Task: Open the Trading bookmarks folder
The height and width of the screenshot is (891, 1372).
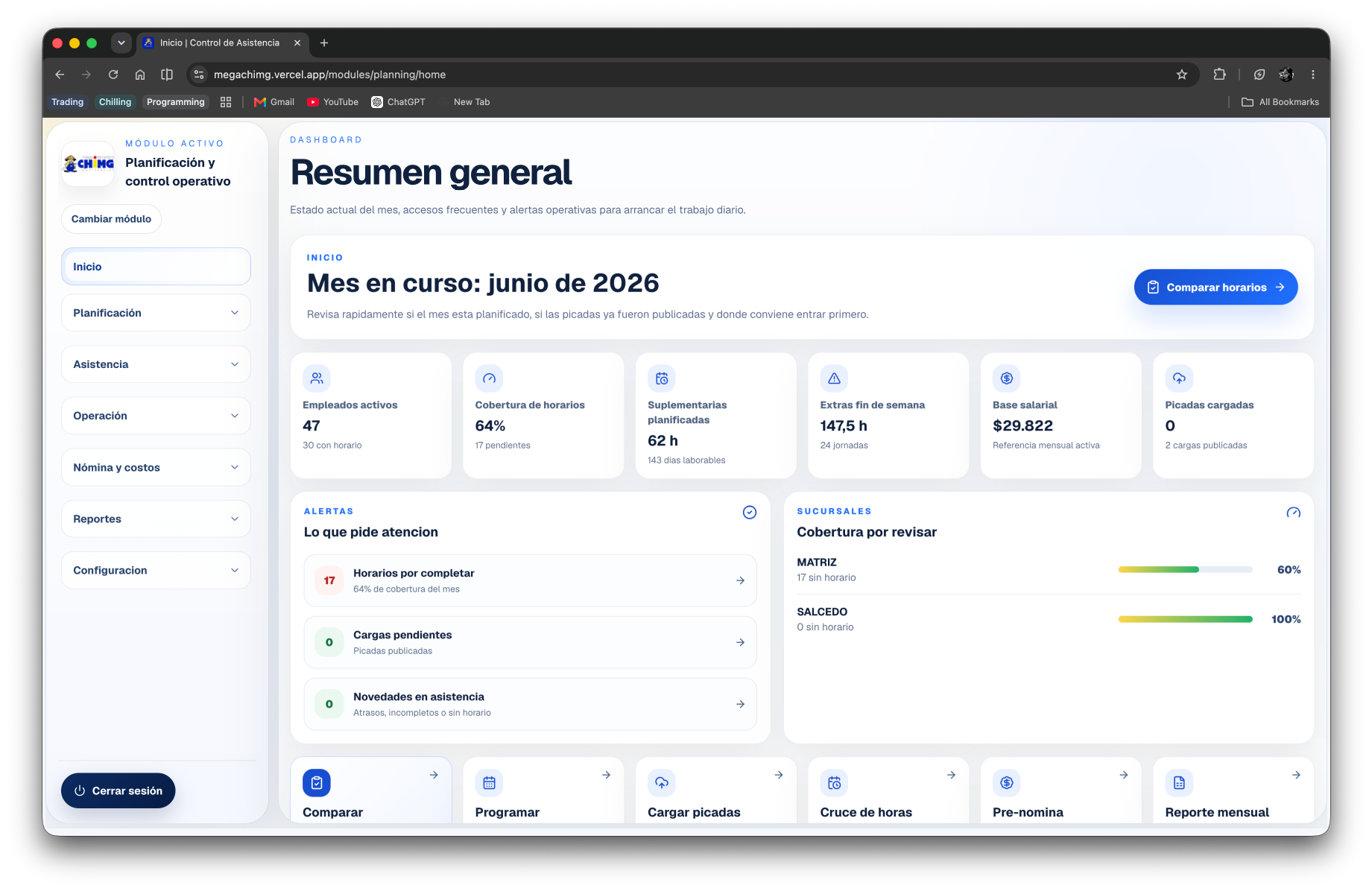Action: tap(67, 102)
